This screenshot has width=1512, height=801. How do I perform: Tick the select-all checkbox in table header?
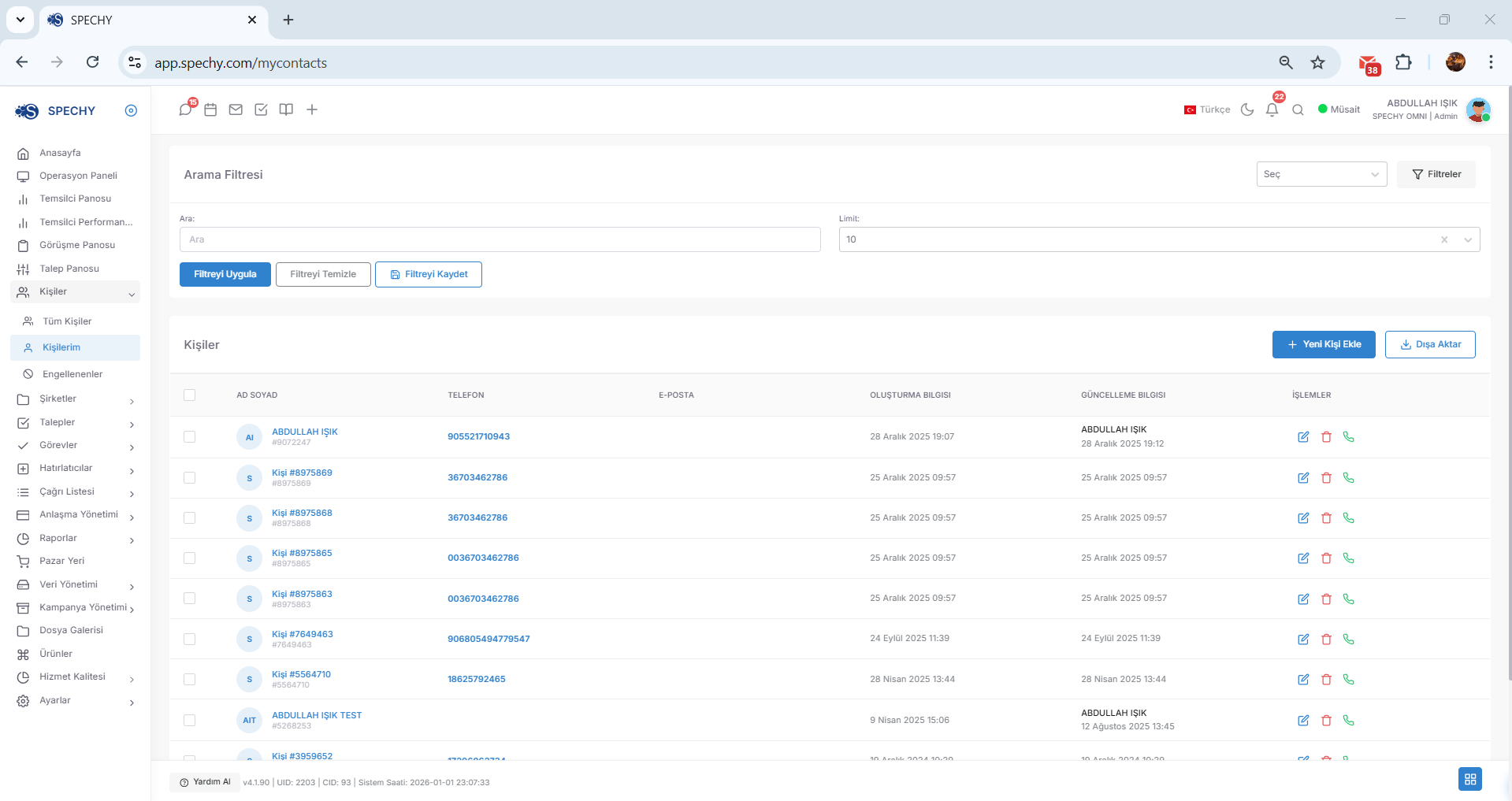tap(189, 395)
